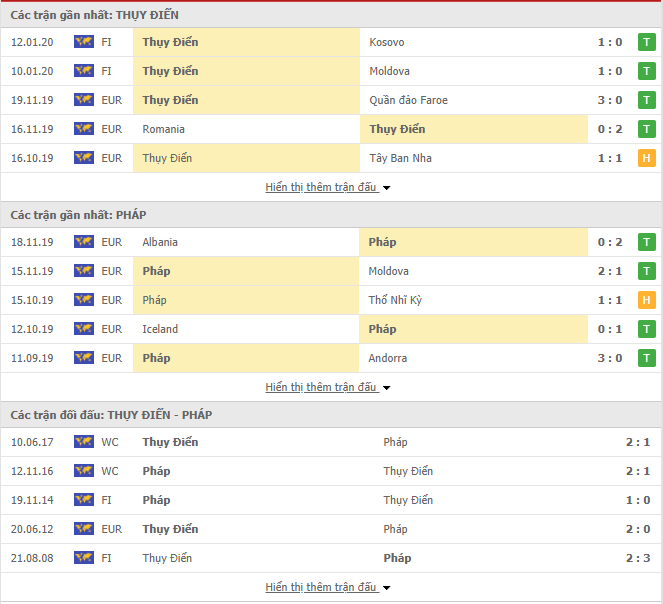Click the world map flag icon for 12.01.20 match
Screen dimensions: 663x604
click(x=84, y=42)
